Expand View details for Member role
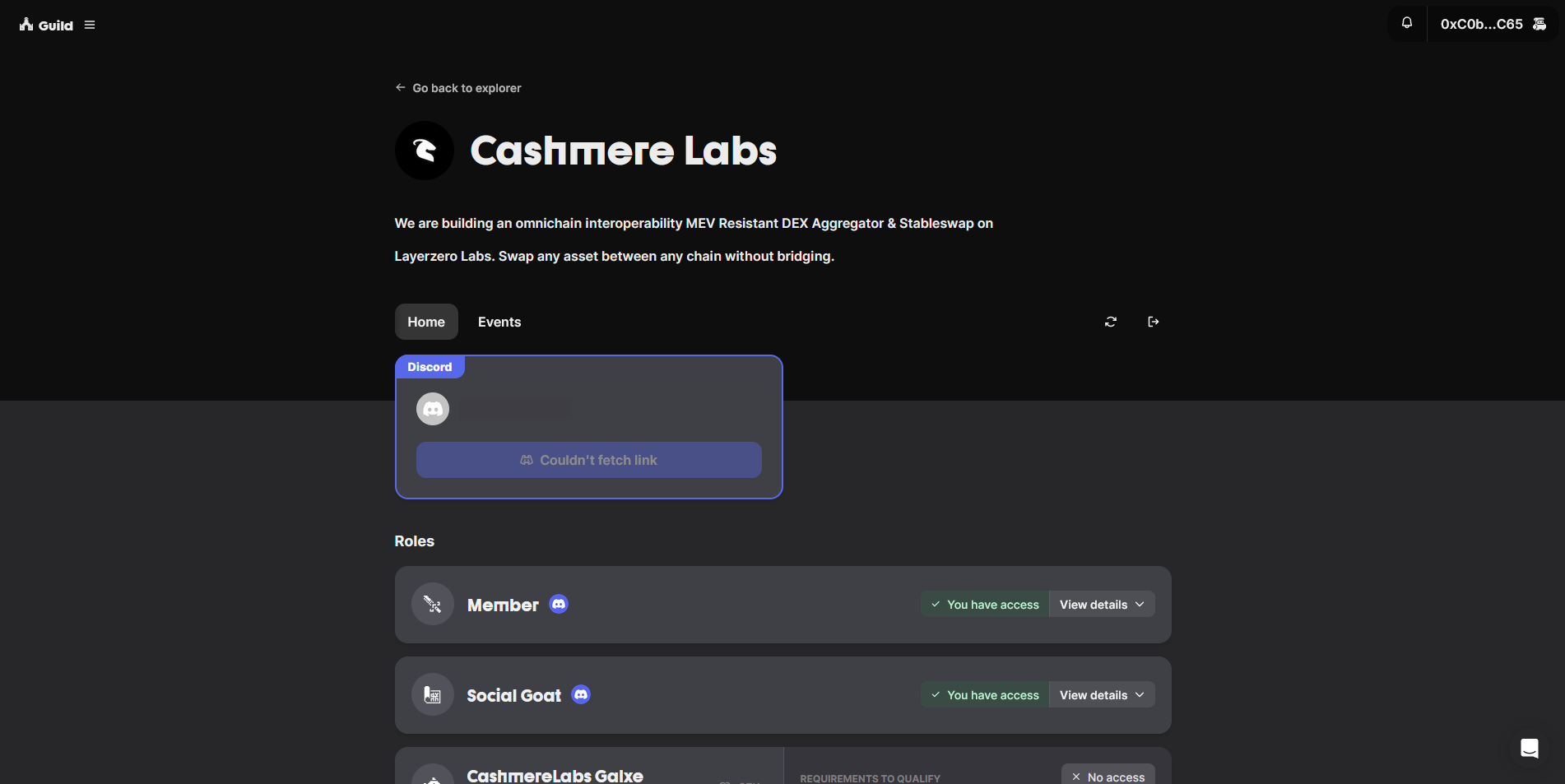1565x784 pixels. (x=1102, y=605)
